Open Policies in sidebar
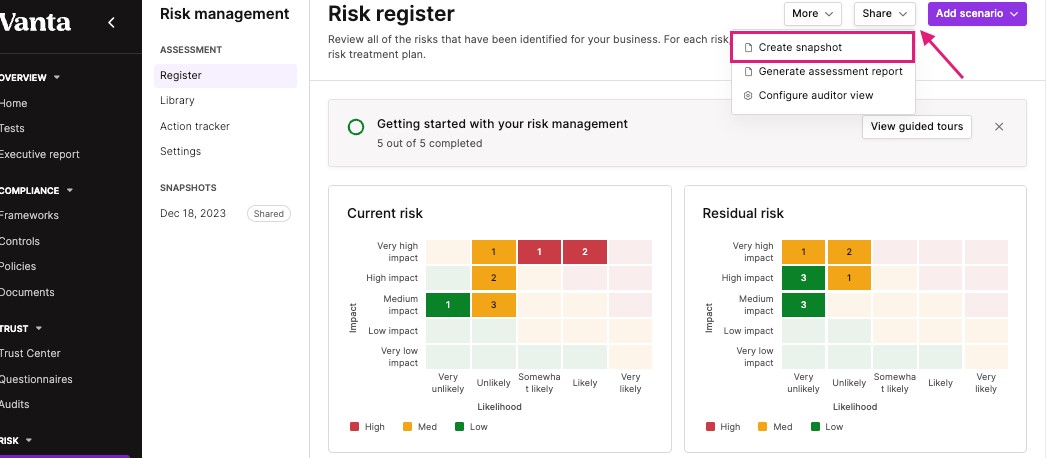The image size is (1046, 458). [18, 266]
